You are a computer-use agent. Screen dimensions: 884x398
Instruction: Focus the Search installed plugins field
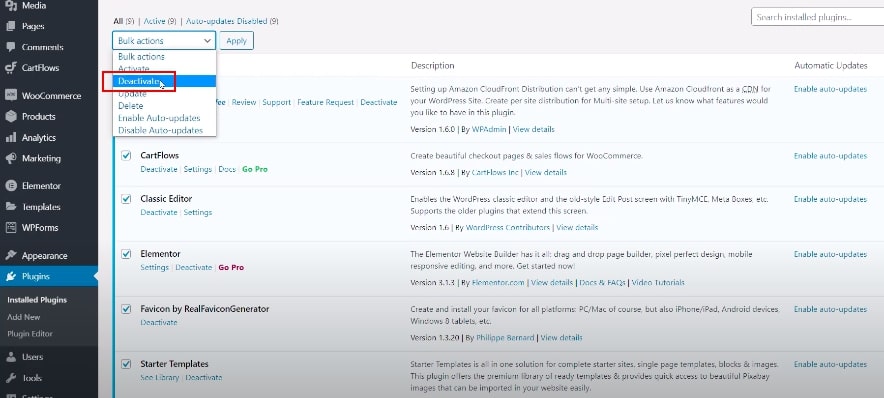817,17
